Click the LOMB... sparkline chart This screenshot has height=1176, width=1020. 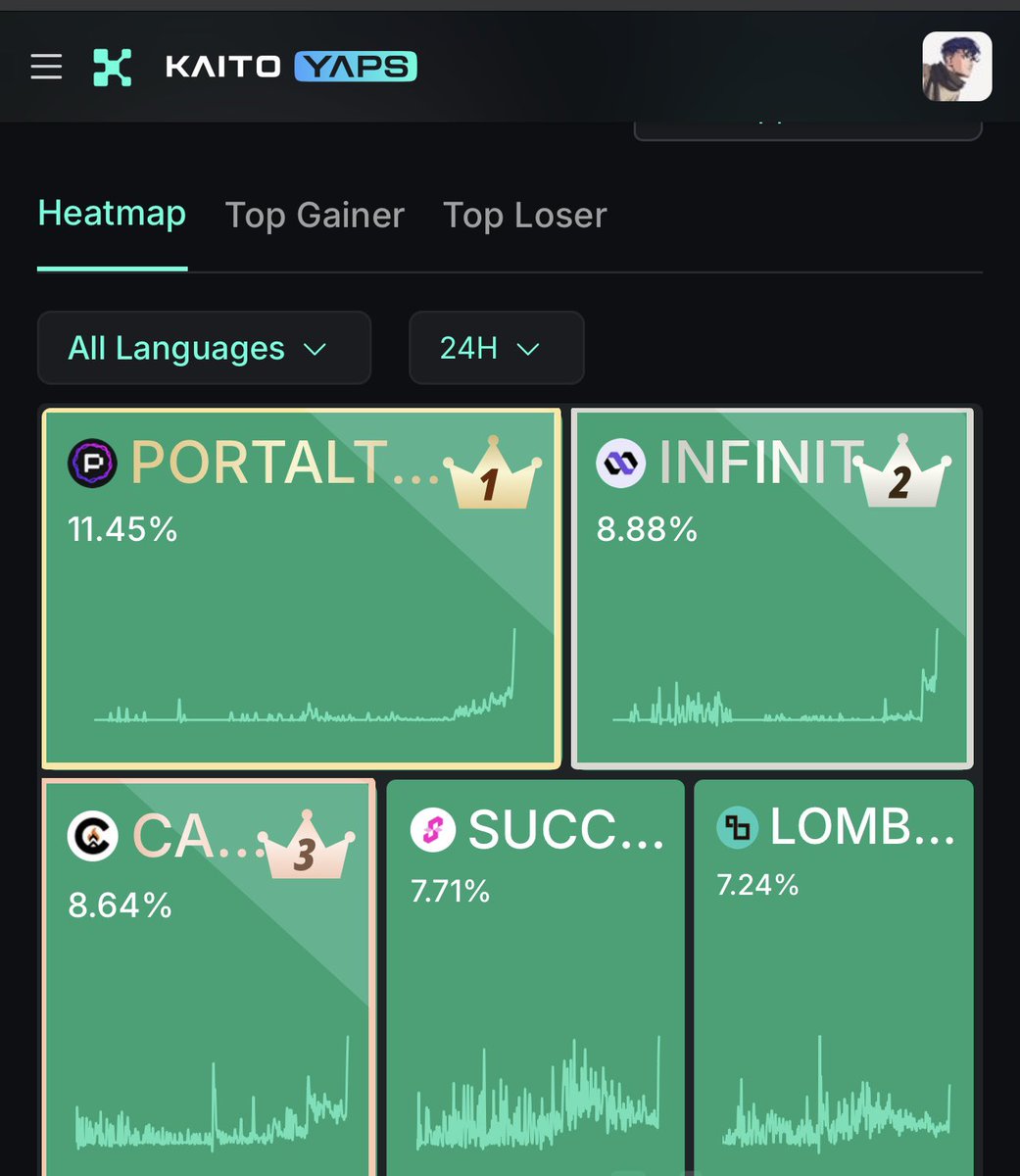tap(836, 1093)
